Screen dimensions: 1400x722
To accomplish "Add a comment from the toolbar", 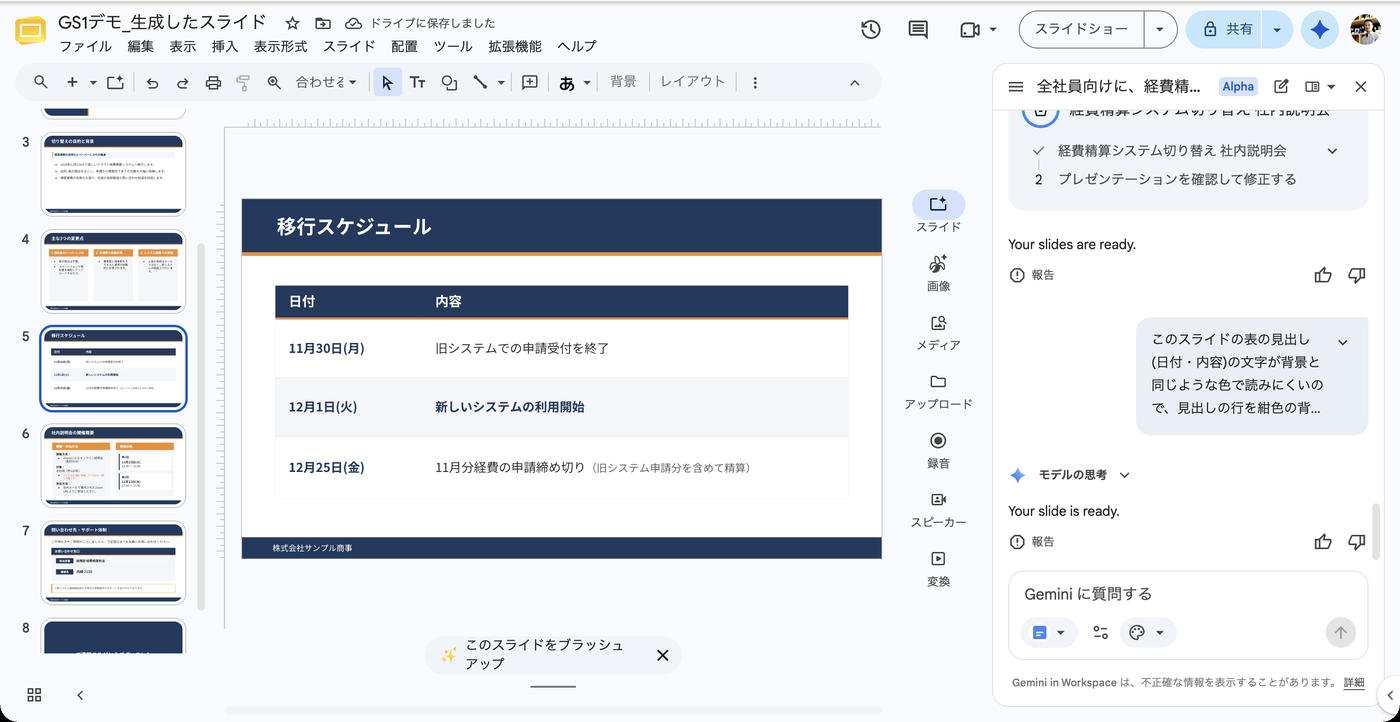I will pyautogui.click(x=530, y=82).
